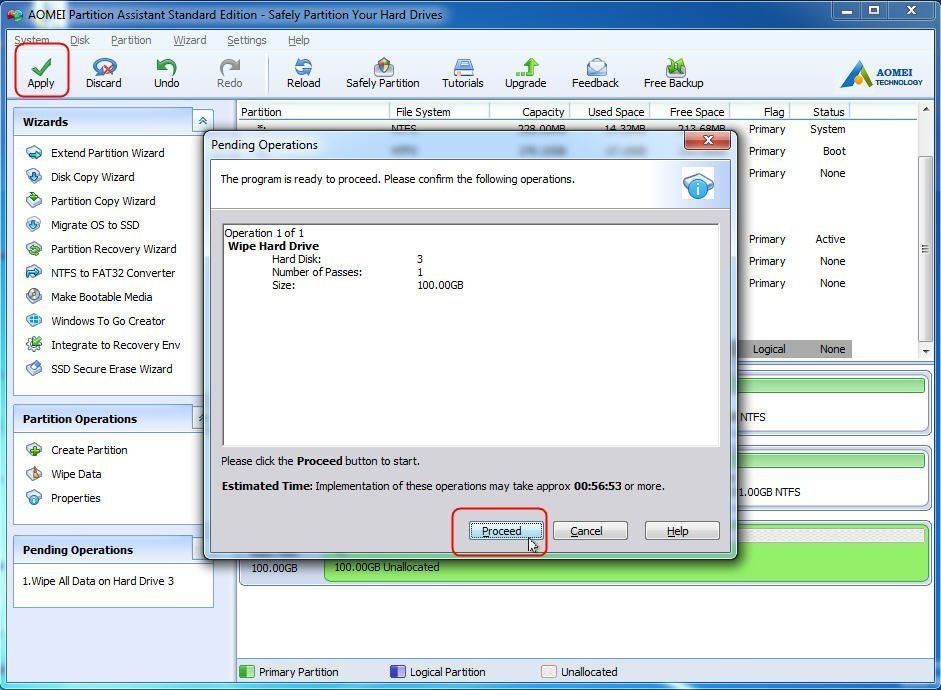Launch the Partition Recovery Wizard
941x690 pixels.
point(102,249)
